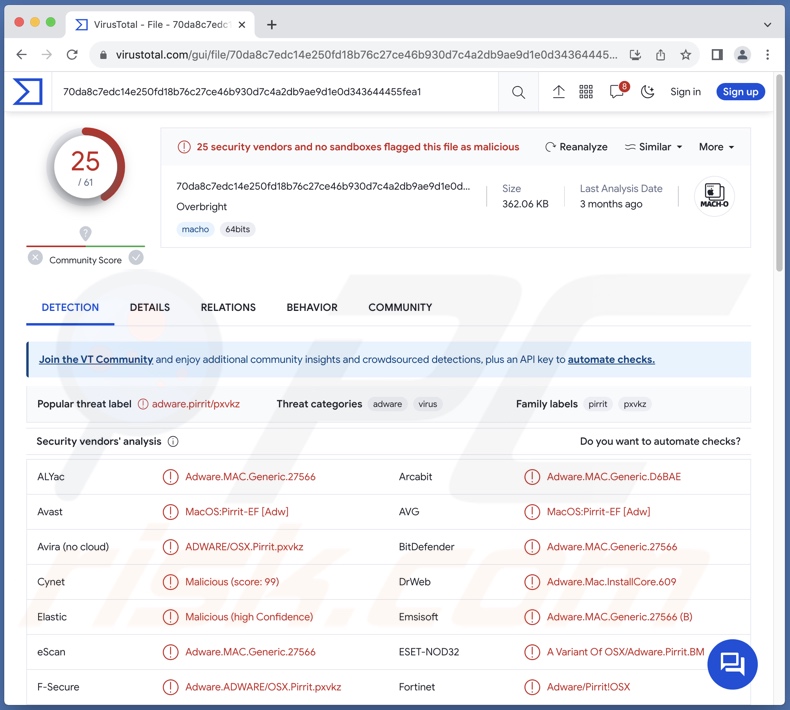Click the virus threat category tag
This screenshot has height=710, width=790.
(427, 404)
